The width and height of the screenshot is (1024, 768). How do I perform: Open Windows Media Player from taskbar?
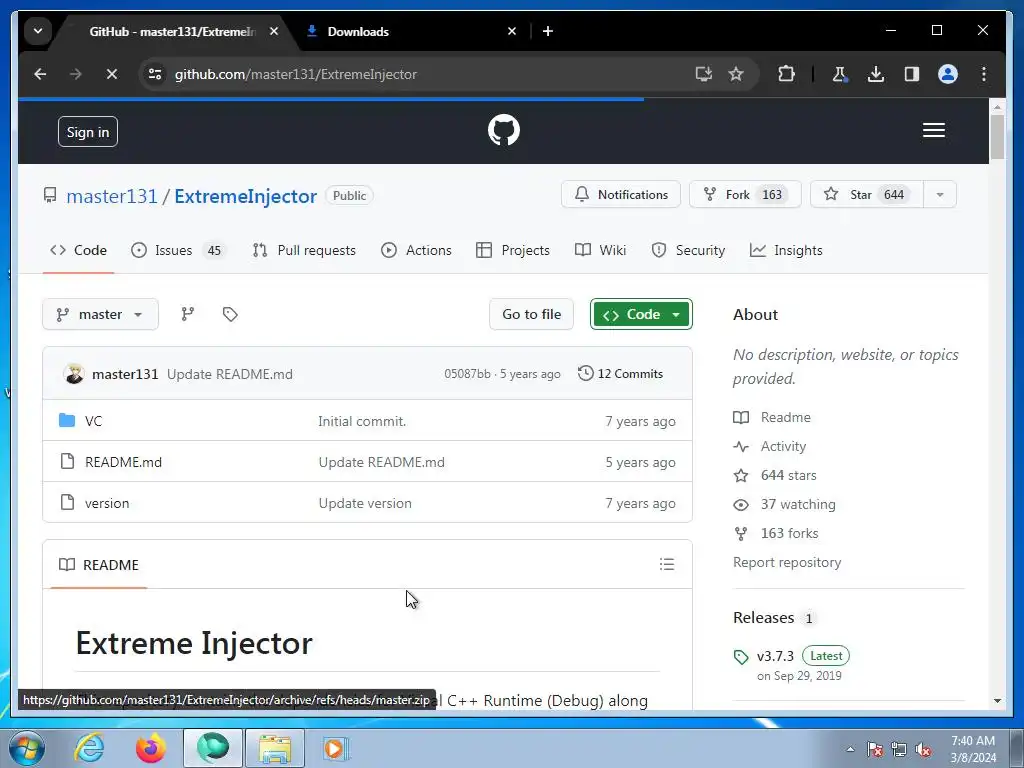click(336, 748)
